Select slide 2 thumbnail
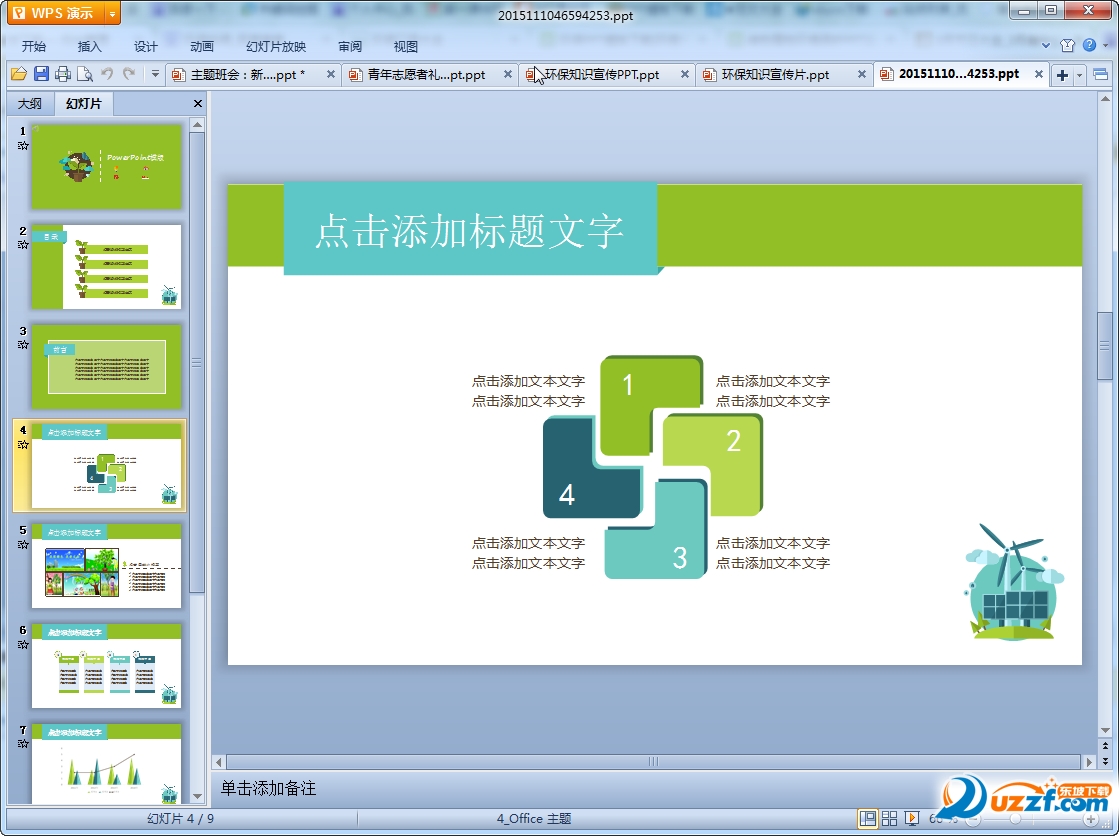 pos(106,266)
